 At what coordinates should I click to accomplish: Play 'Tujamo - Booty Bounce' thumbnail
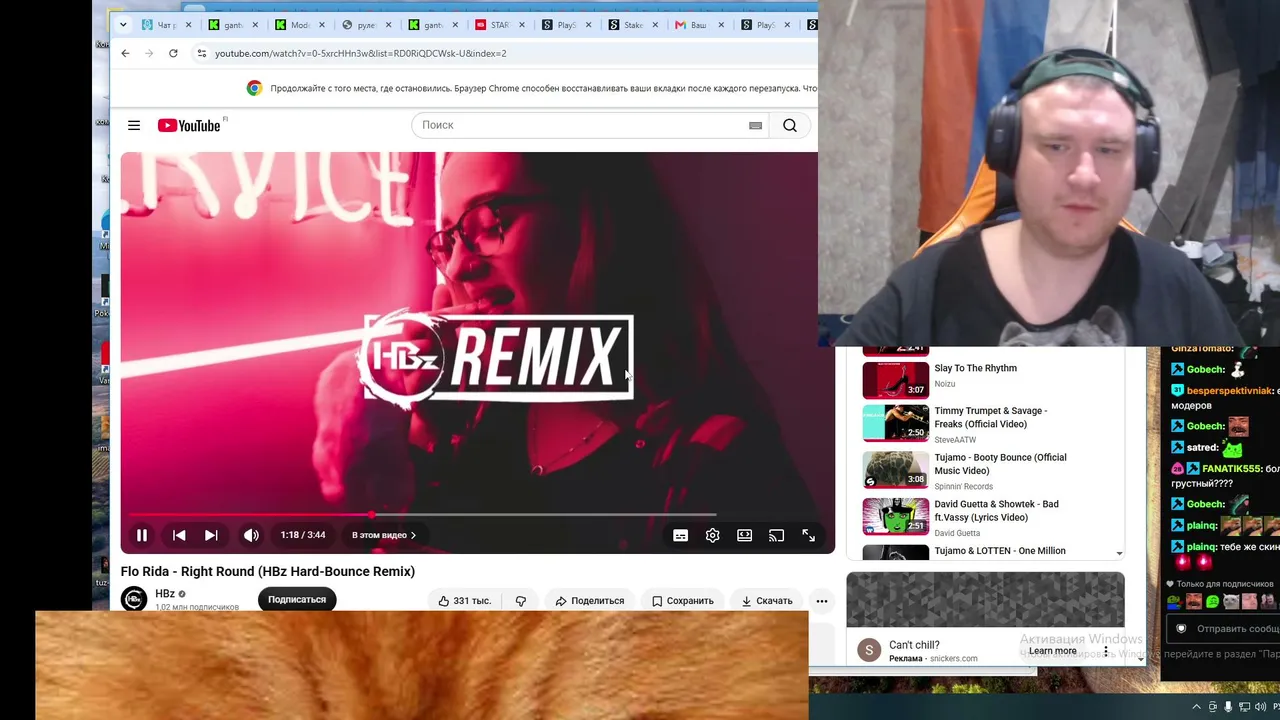coord(896,469)
